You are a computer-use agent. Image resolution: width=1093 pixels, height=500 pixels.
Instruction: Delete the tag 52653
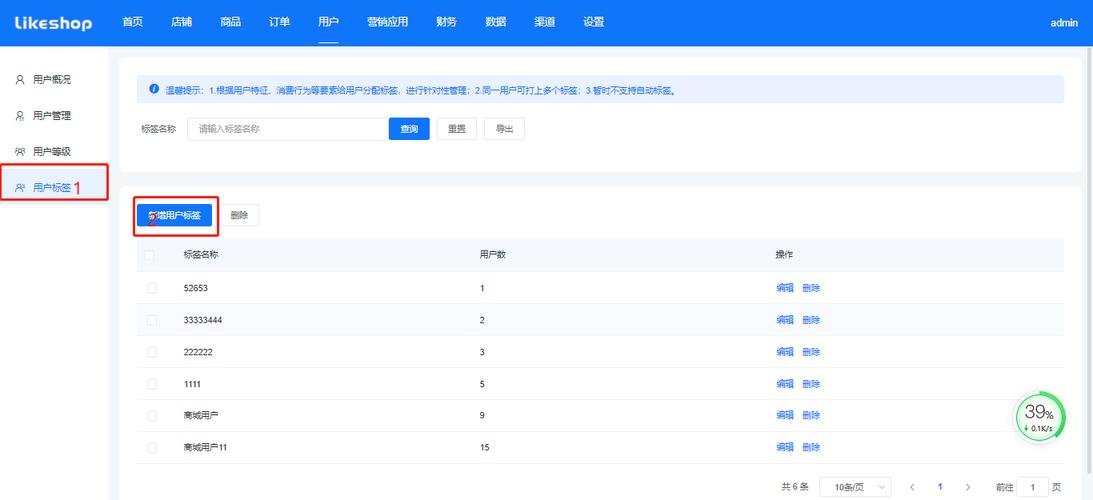click(811, 288)
